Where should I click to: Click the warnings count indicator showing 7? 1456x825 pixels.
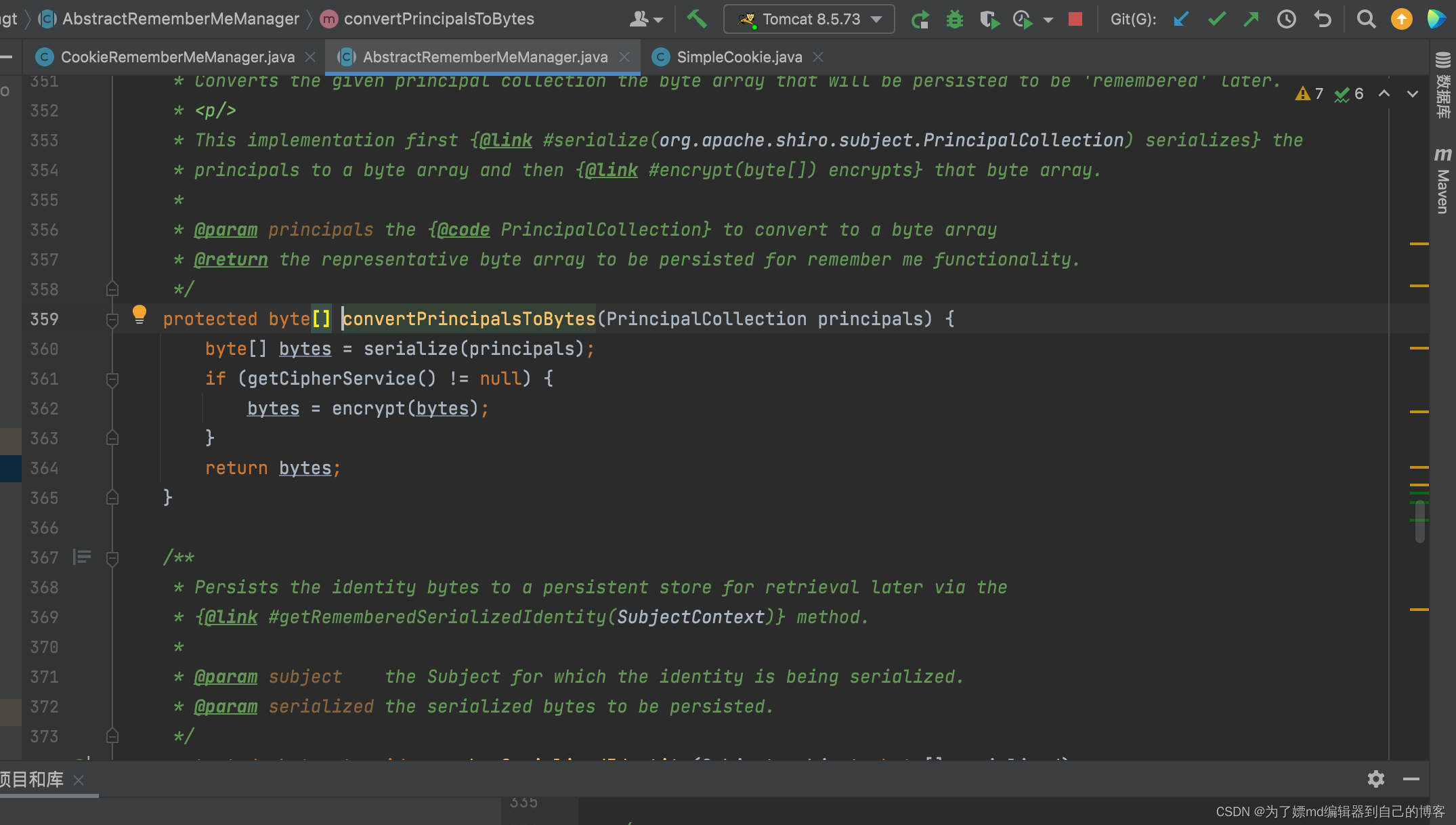tap(1309, 93)
